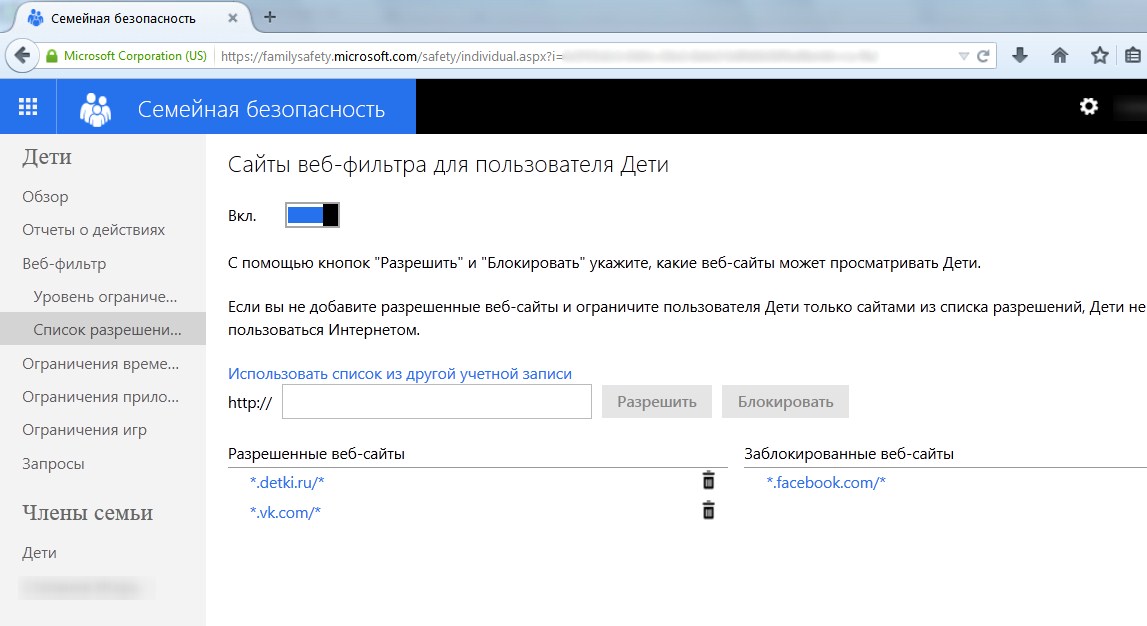Viewport: 1147px width, 626px height.
Task: Bookmark this page with the star icon
Action: click(x=1099, y=56)
